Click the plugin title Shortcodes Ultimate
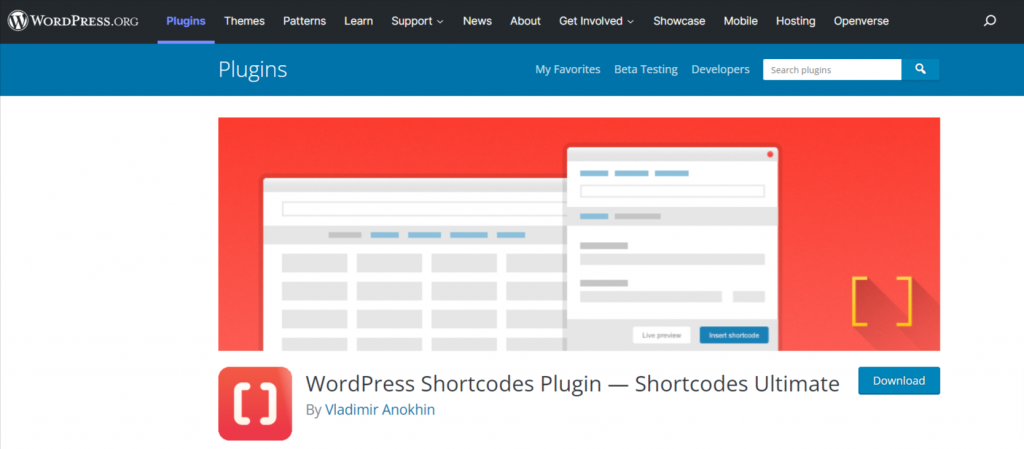This screenshot has width=1024, height=449. (572, 384)
